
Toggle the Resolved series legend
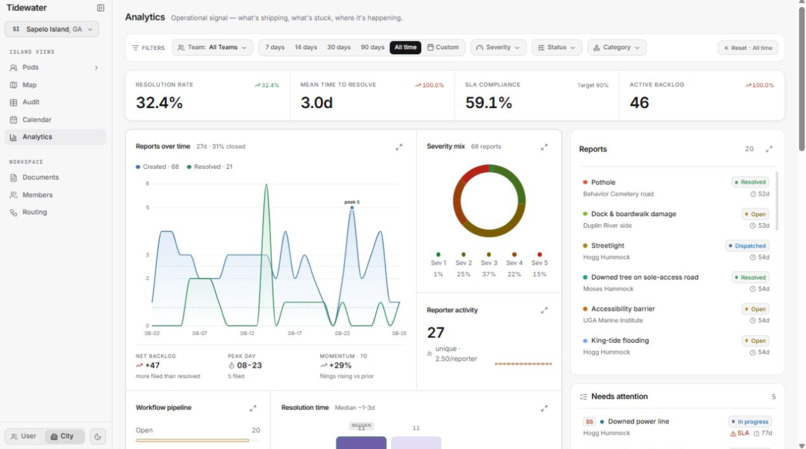210,167
